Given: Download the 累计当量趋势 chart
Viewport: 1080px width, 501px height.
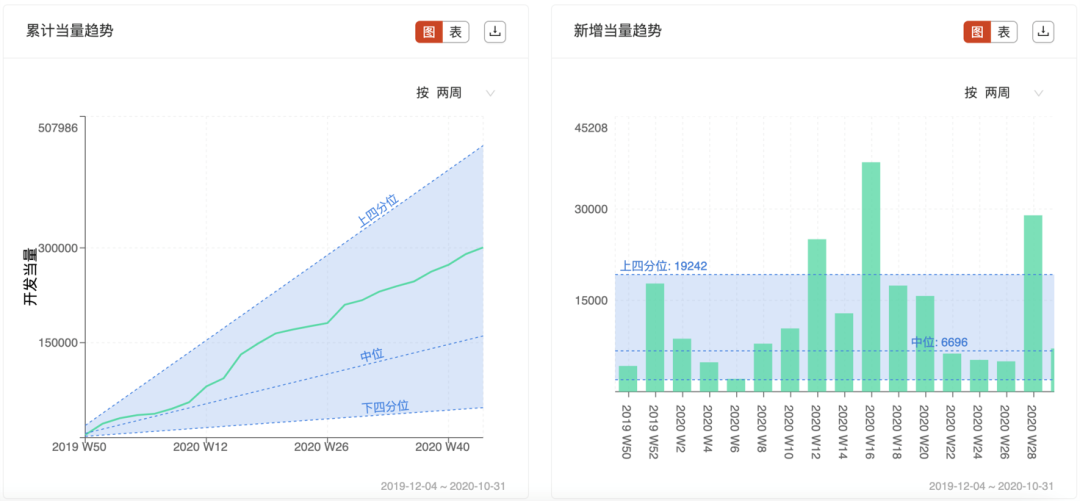Looking at the screenshot, I should [495, 32].
